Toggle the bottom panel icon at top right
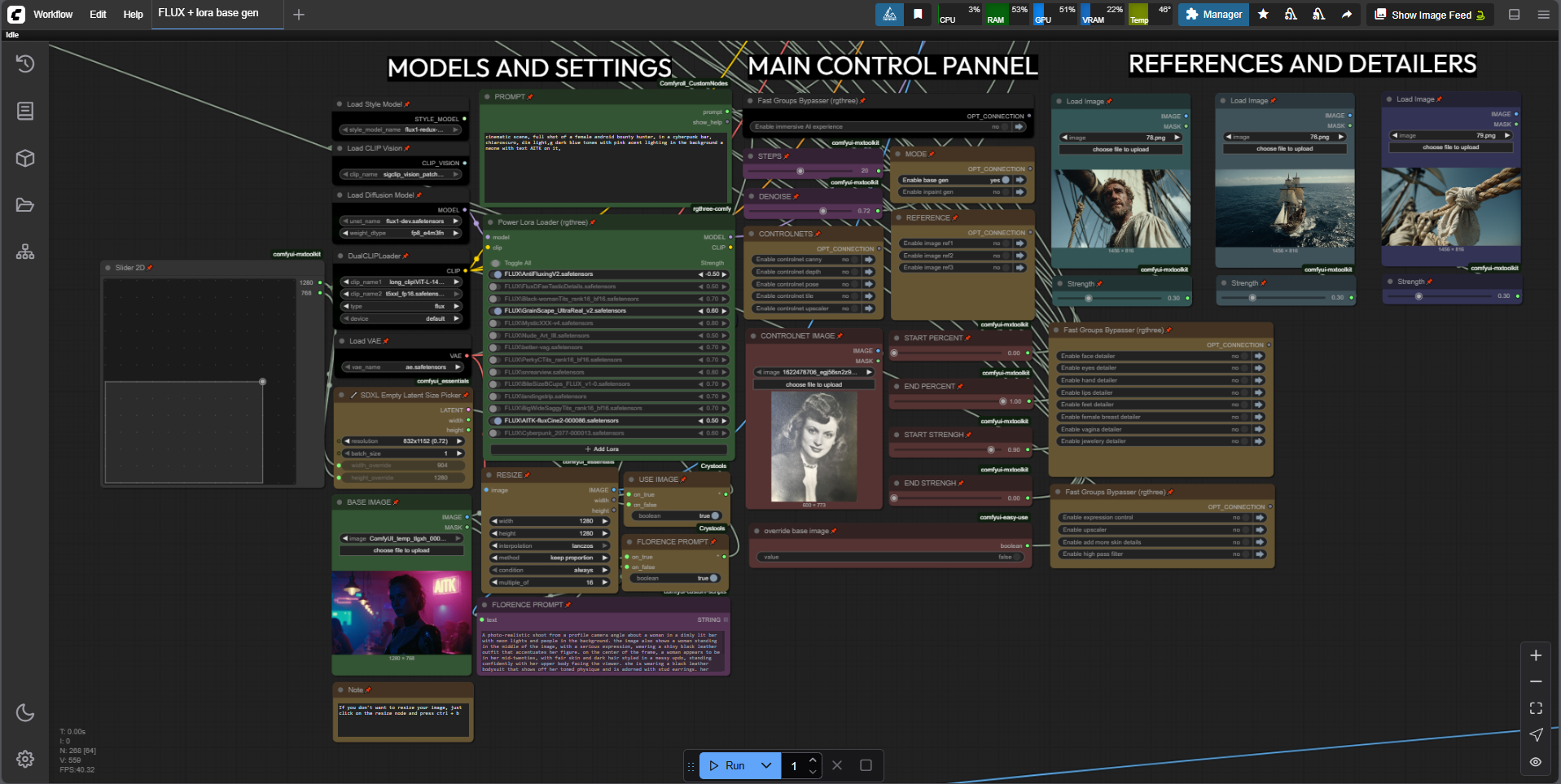The image size is (1561, 784). [1515, 14]
